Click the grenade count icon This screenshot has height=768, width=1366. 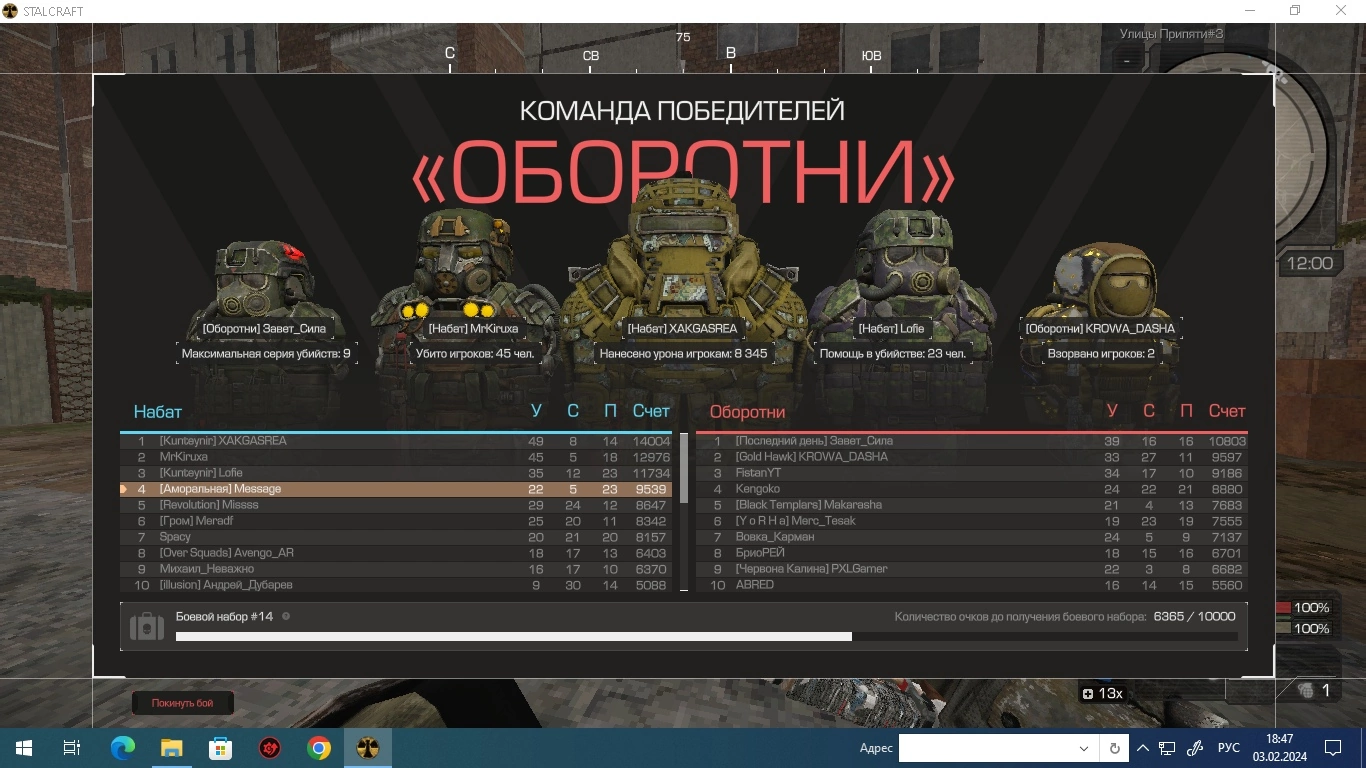(x=1306, y=690)
